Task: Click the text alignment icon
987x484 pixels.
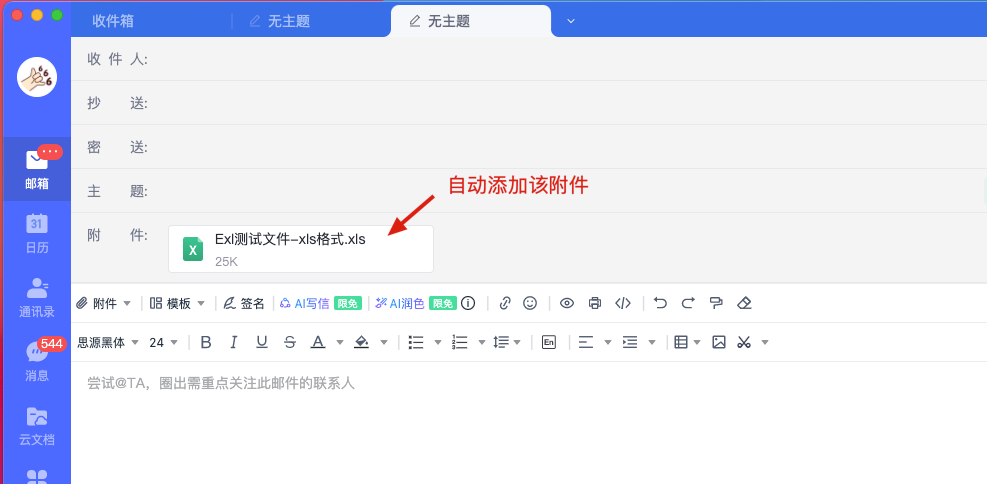Action: 586,342
